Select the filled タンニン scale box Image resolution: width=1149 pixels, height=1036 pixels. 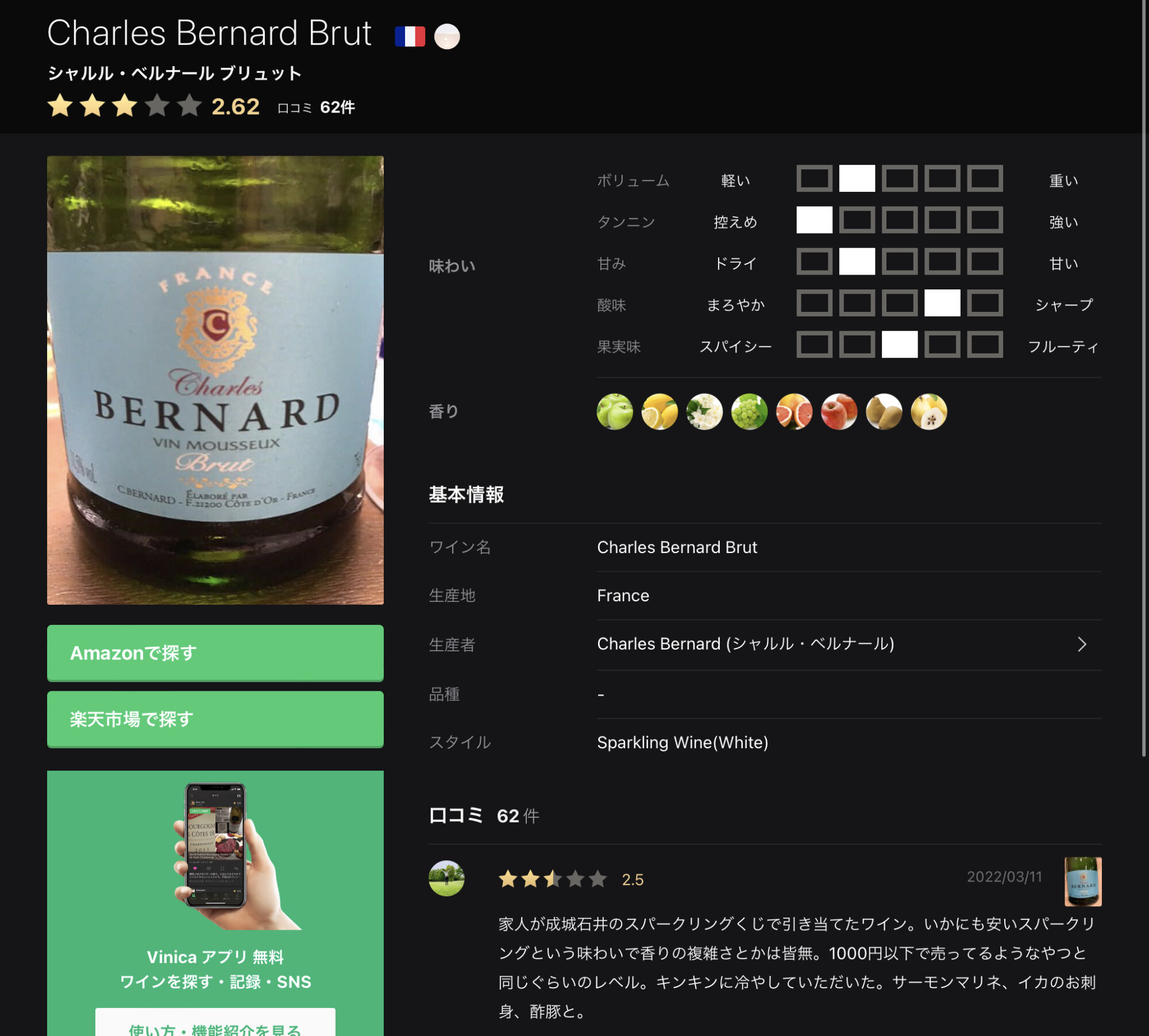point(814,219)
